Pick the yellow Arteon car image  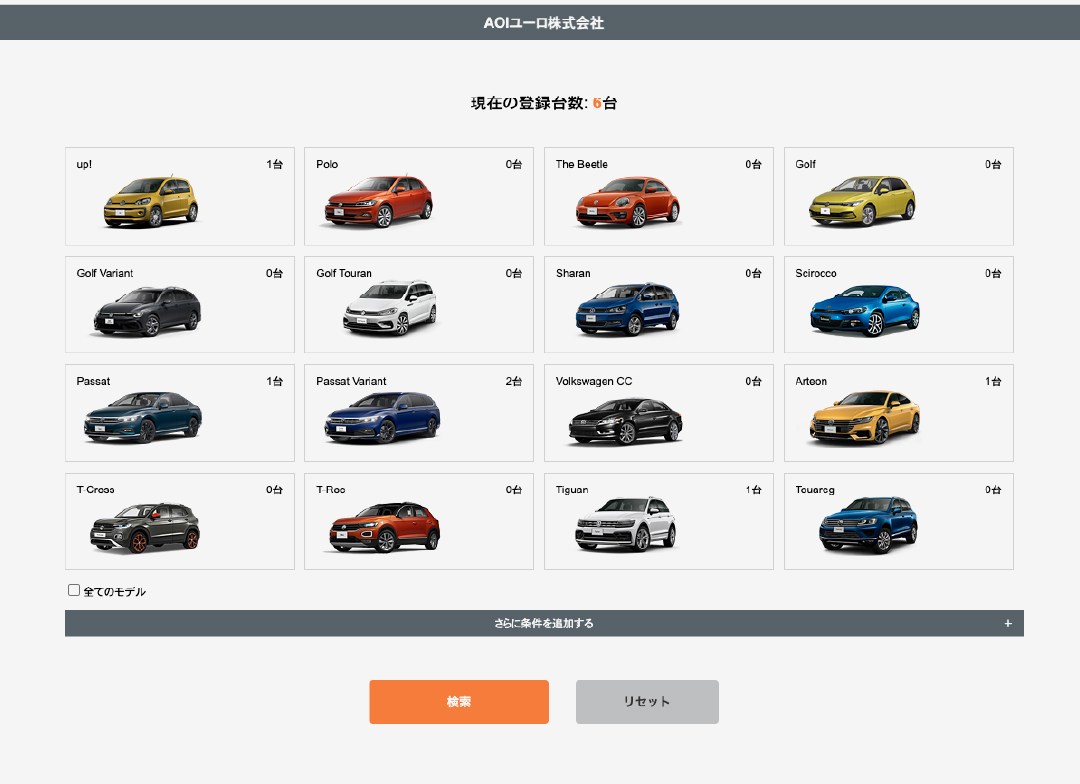point(864,417)
